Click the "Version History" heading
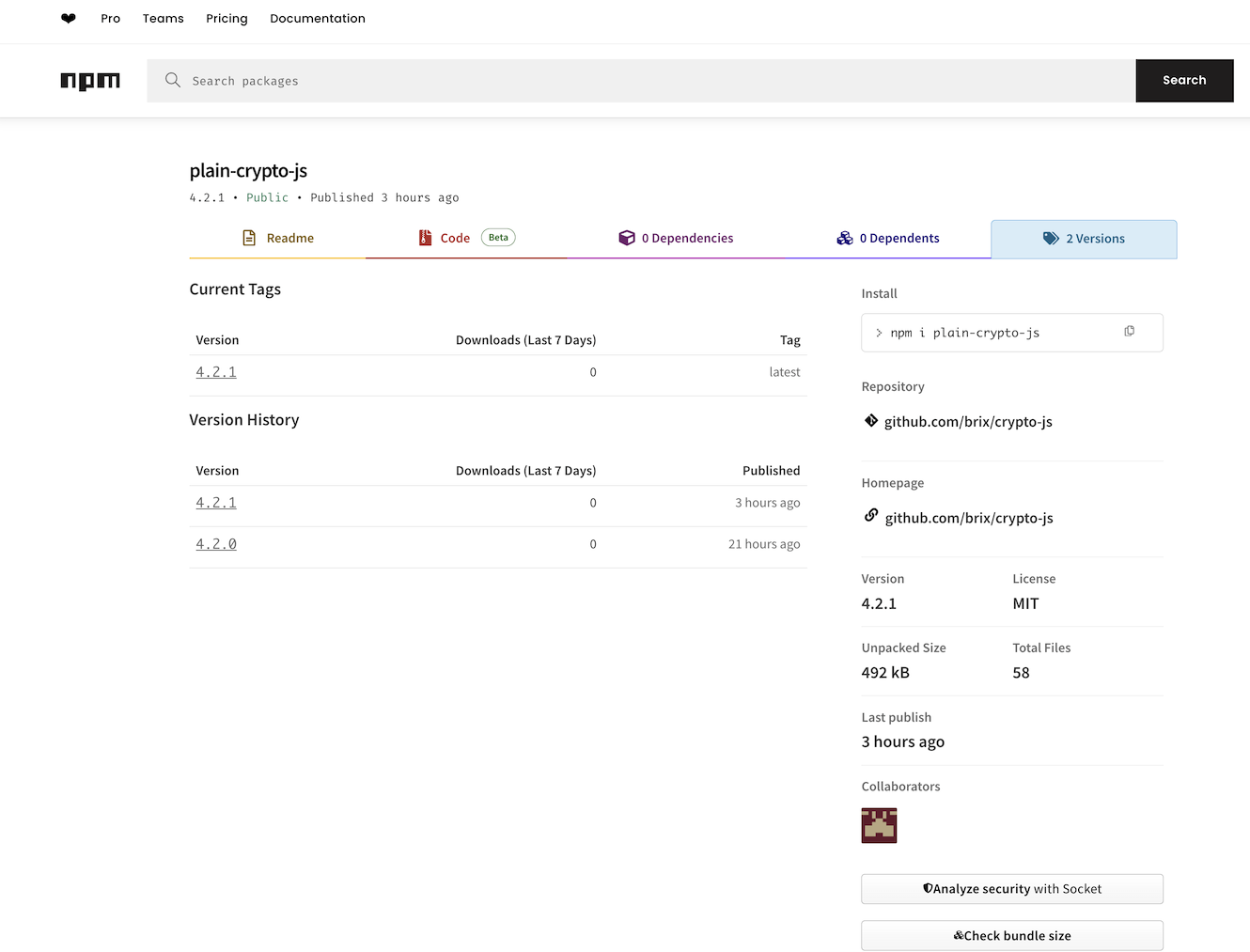Viewport: 1250px width, 952px height. [244, 420]
